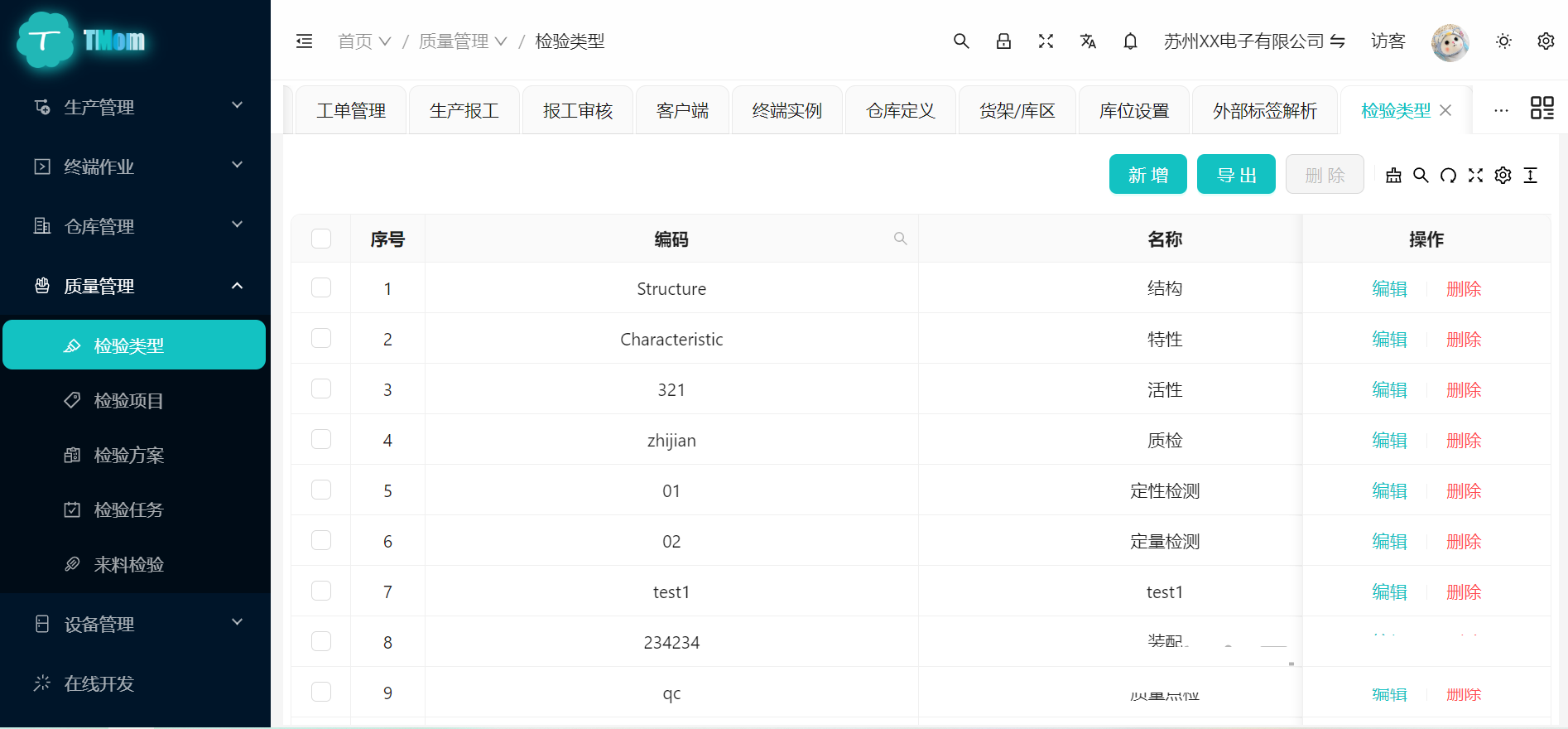Click 编辑 for the Characteristic row
The width and height of the screenshot is (1568, 729).
(1389, 340)
